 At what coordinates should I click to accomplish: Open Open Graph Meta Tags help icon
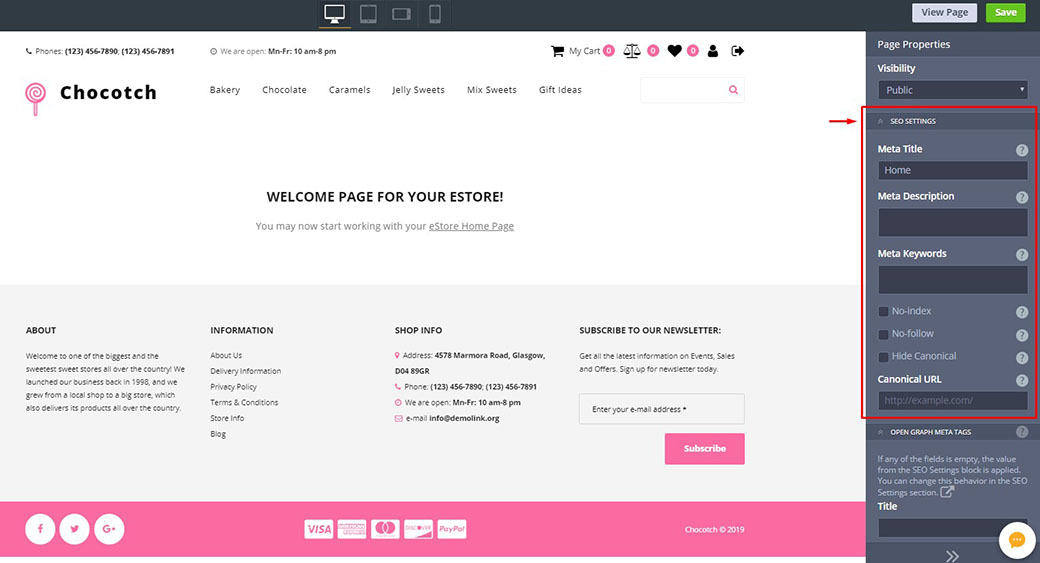pos(1022,432)
